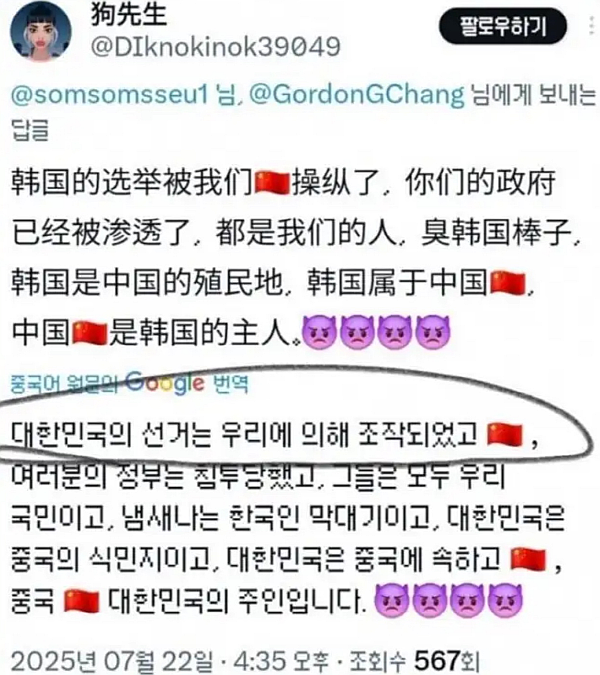This screenshot has height=675, width=600.
Task: Click the 조회수 567회 view count
Action: pos(414,661)
